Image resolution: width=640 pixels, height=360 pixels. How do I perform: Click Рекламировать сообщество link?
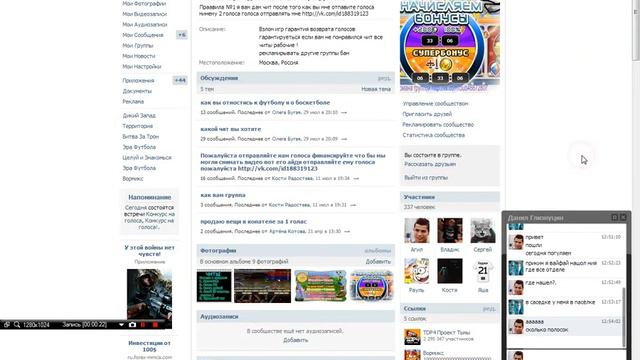(438, 124)
